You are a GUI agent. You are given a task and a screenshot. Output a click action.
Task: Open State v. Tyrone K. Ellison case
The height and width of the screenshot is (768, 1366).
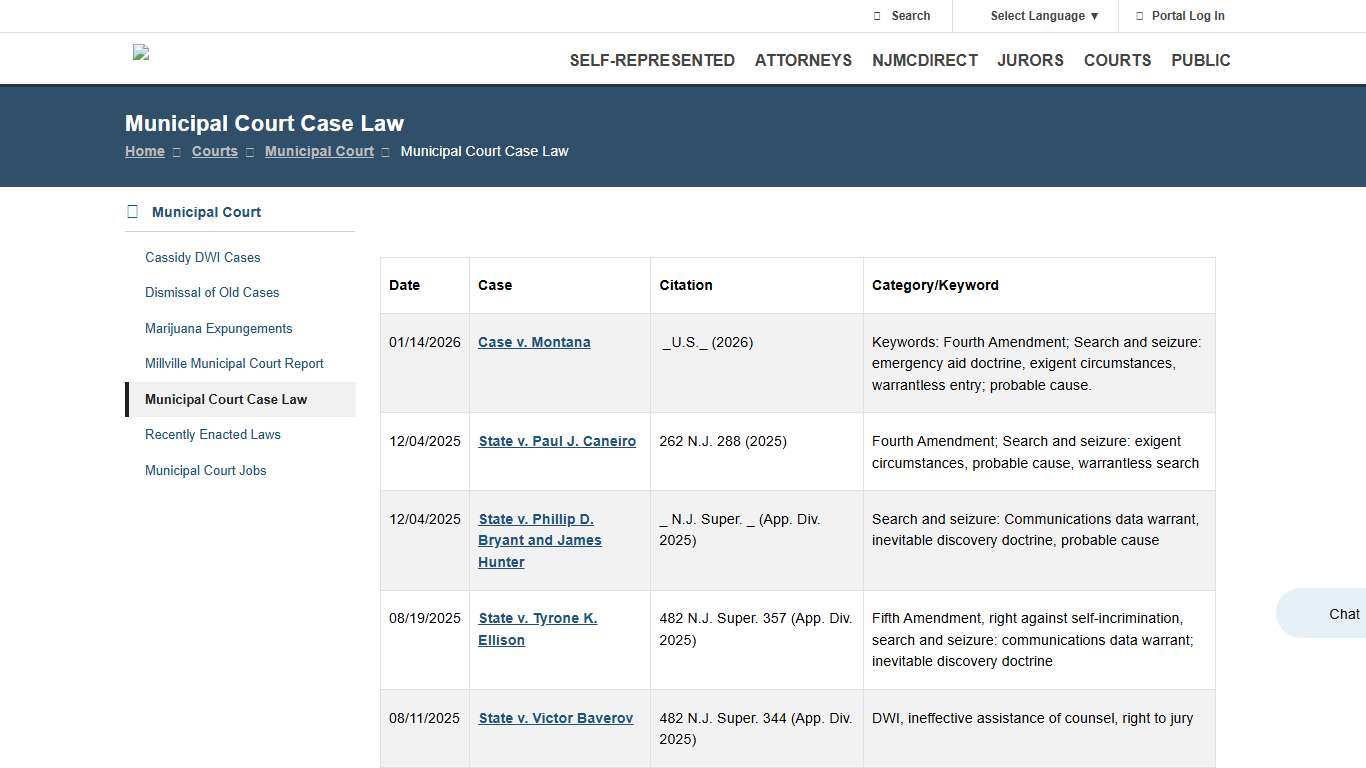(x=537, y=629)
